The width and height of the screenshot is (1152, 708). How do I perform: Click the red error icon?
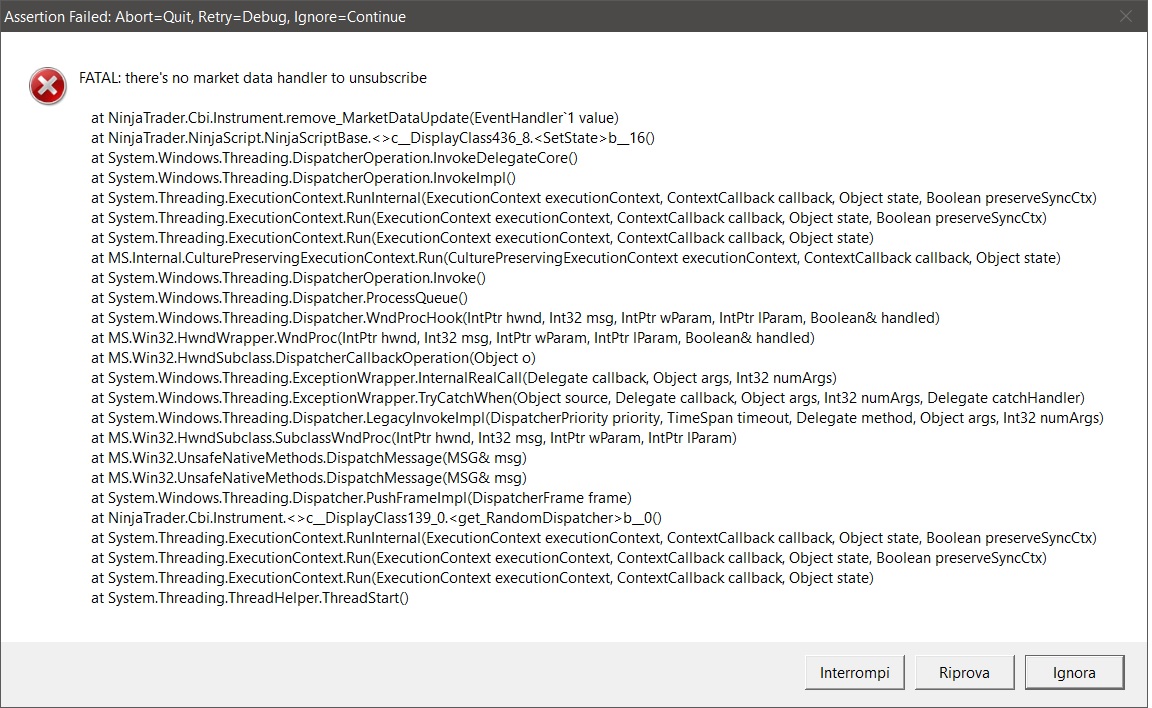point(47,87)
